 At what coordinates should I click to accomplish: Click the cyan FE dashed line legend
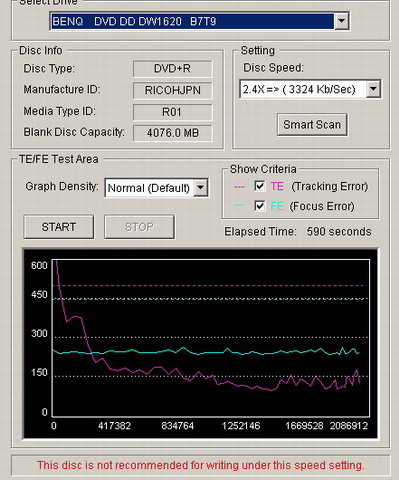pos(239,206)
